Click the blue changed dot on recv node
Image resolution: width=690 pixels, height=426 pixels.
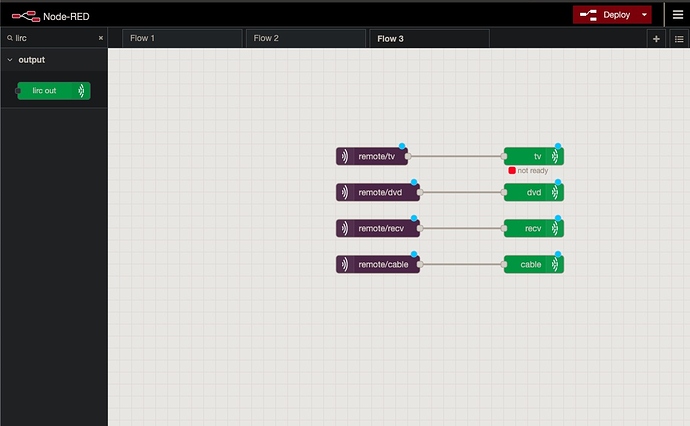[x=558, y=218]
